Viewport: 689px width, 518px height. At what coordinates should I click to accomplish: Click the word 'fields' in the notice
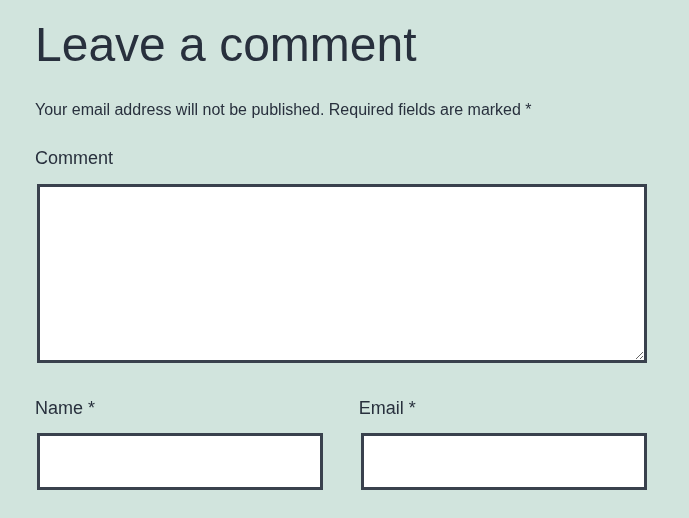[x=417, y=110]
